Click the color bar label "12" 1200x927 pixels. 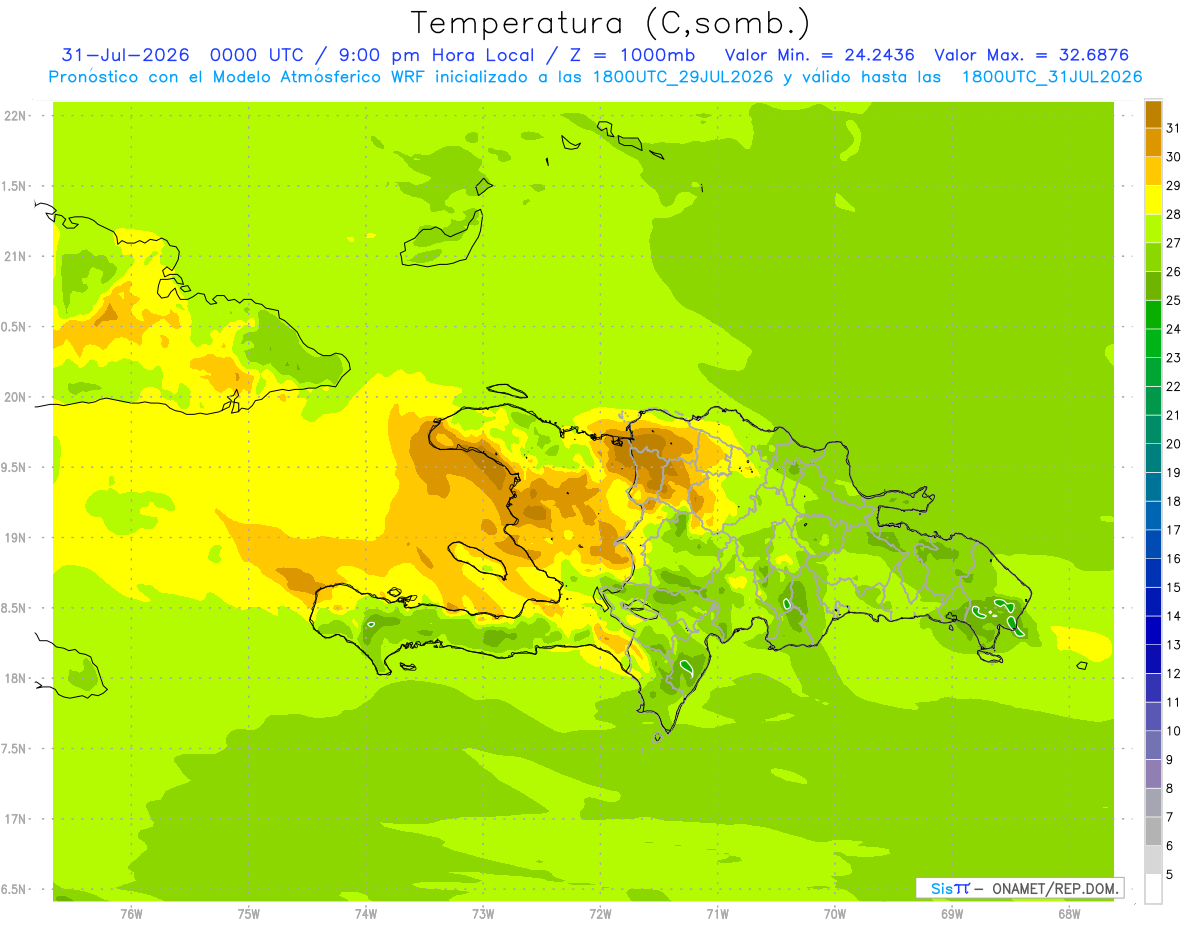pos(1174,674)
